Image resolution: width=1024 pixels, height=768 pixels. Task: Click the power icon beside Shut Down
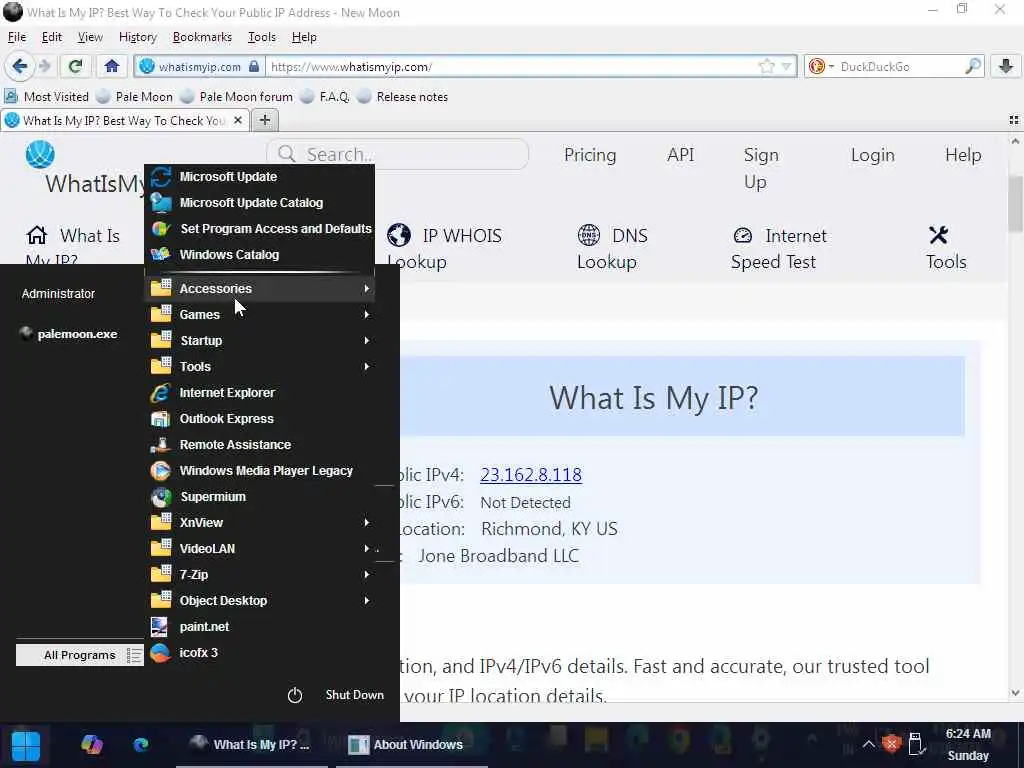coord(295,695)
